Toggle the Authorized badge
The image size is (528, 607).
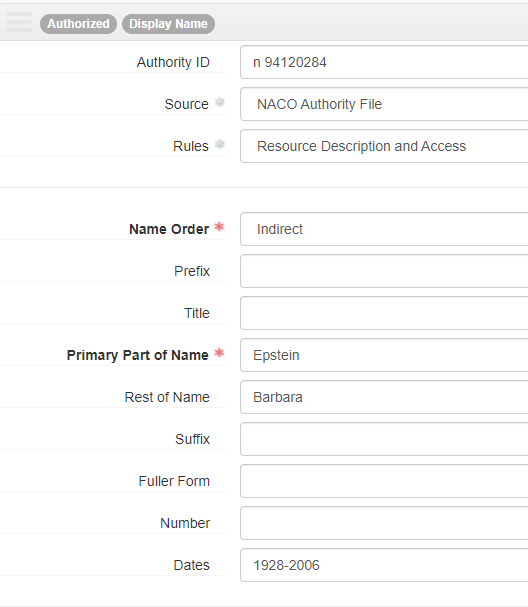point(78,24)
